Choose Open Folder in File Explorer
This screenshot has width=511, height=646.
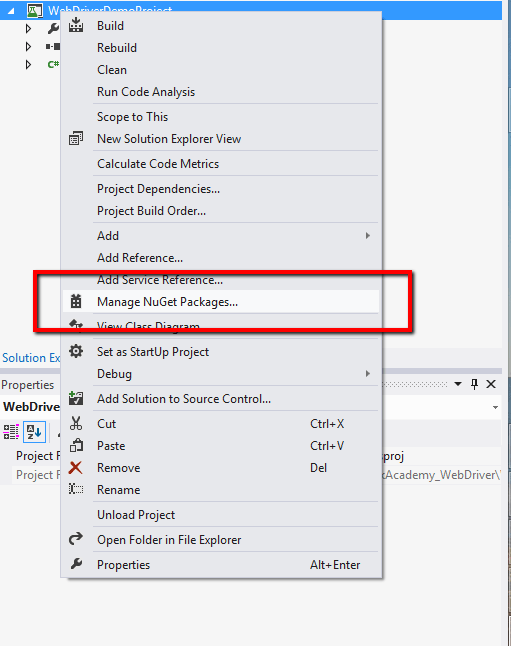(220, 540)
